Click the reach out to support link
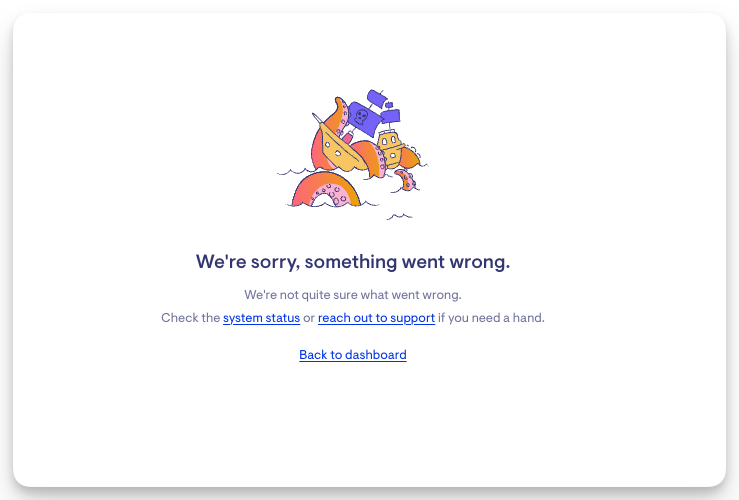The height and width of the screenshot is (500, 739). coord(376,318)
